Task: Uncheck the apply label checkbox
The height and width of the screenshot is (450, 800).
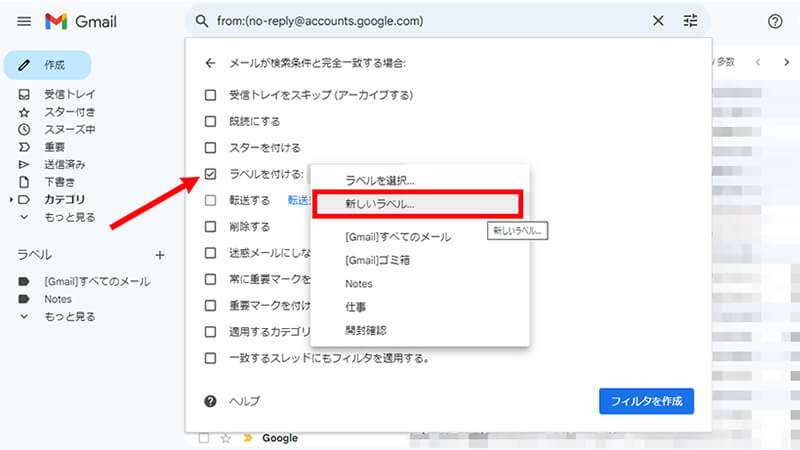Action: [x=210, y=174]
